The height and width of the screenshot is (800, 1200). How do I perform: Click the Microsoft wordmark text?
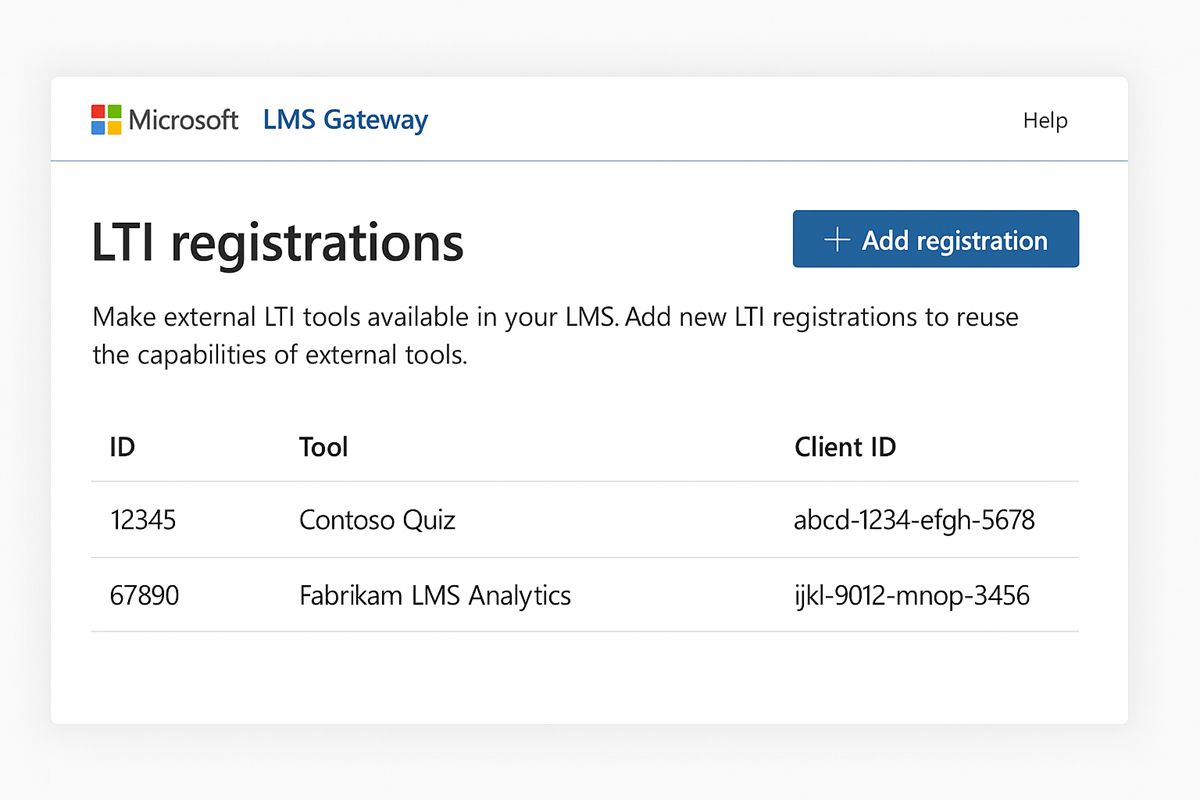(184, 121)
